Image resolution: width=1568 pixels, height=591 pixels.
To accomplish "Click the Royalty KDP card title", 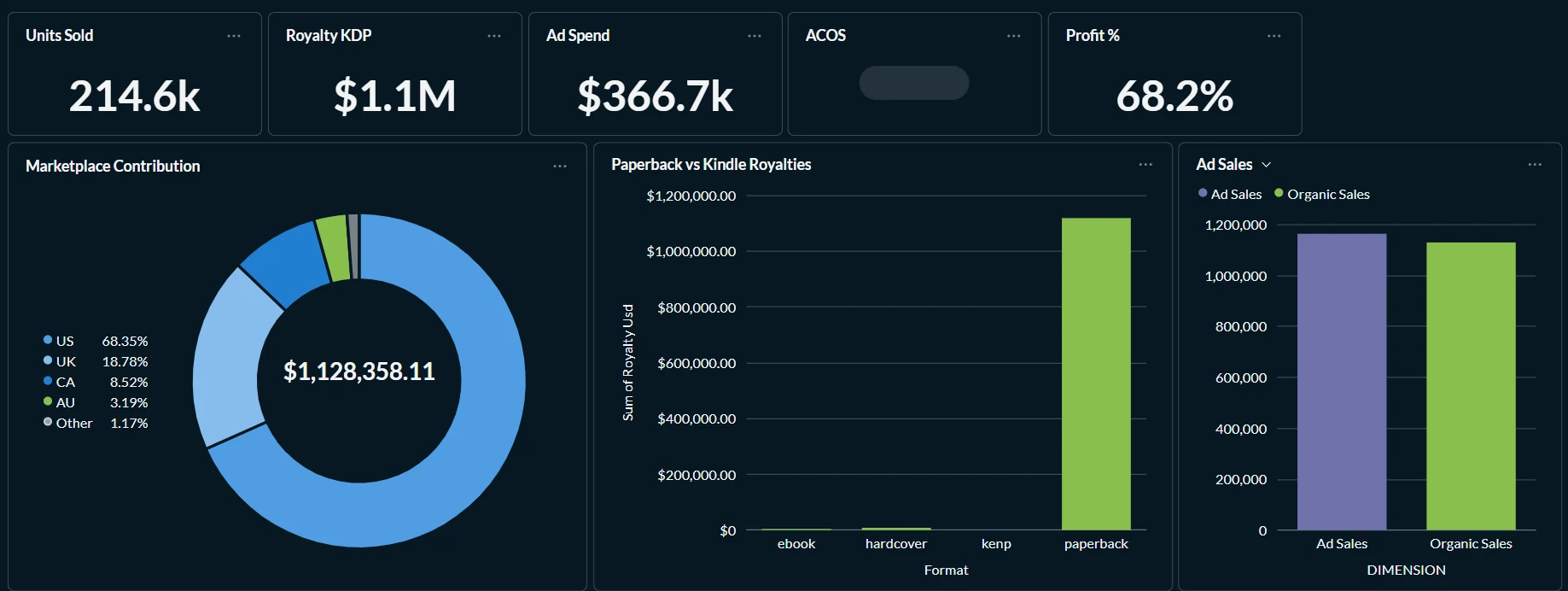I will click(x=329, y=36).
